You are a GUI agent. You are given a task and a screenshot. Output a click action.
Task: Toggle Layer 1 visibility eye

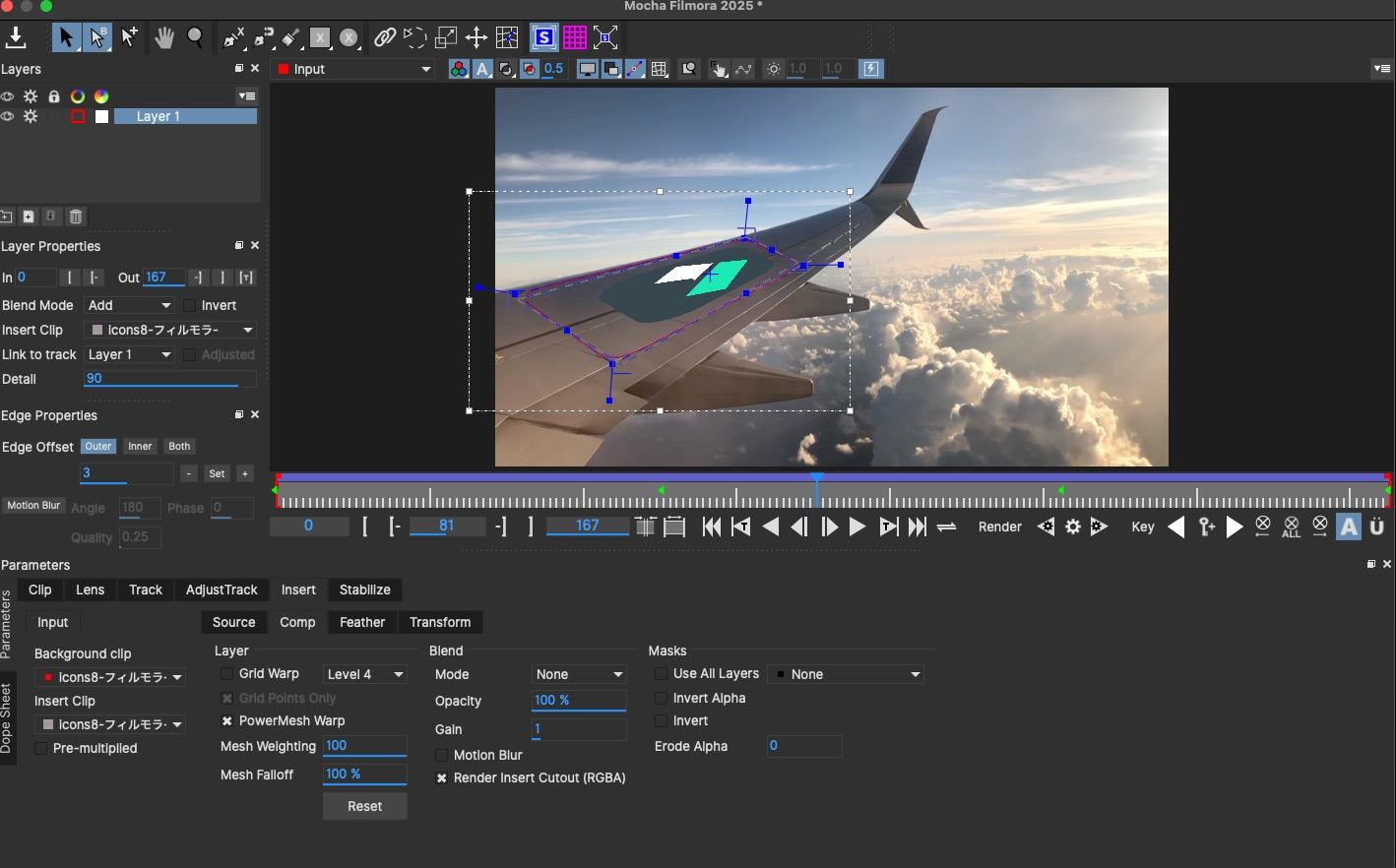pyautogui.click(x=8, y=116)
